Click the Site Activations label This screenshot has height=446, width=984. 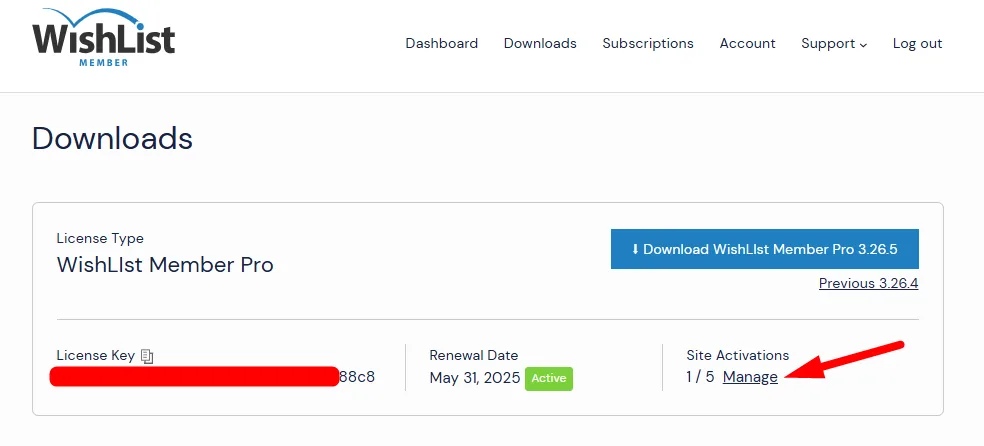pyautogui.click(x=737, y=355)
